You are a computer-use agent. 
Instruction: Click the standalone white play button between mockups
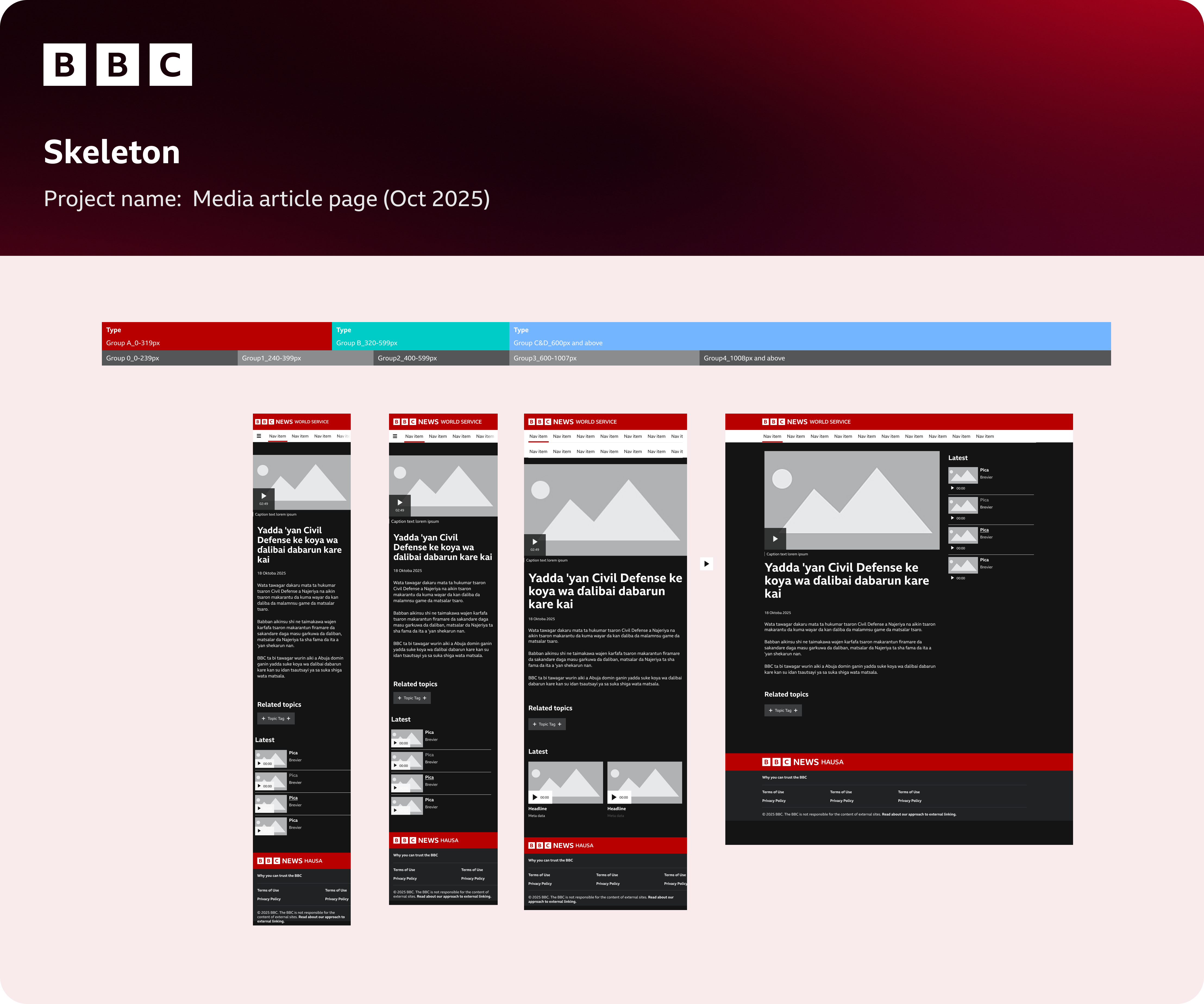pos(706,564)
